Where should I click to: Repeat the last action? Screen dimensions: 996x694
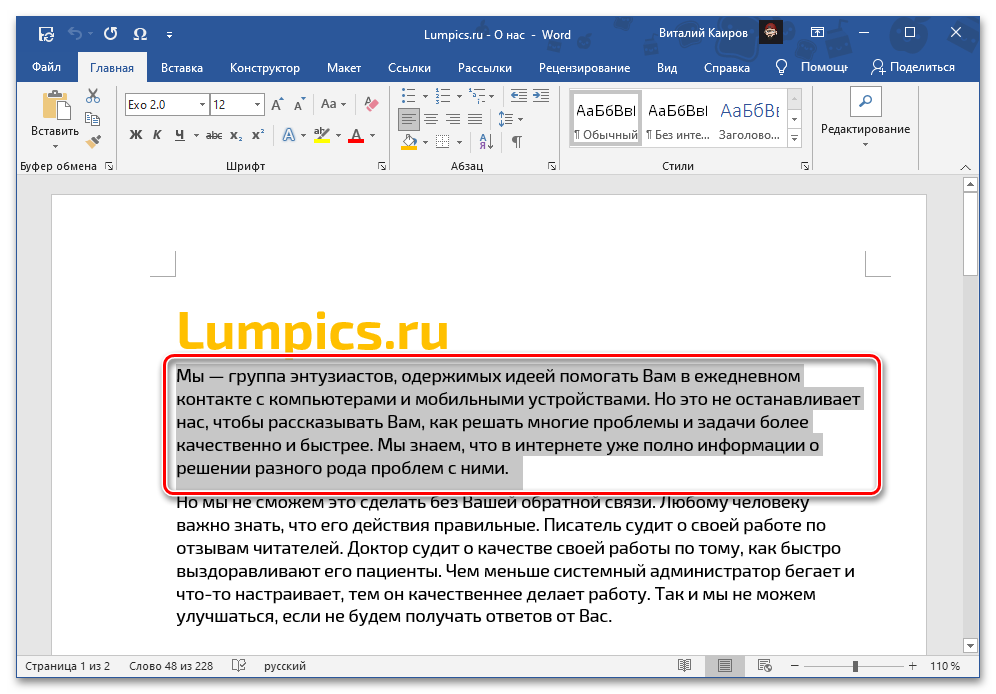[111, 34]
